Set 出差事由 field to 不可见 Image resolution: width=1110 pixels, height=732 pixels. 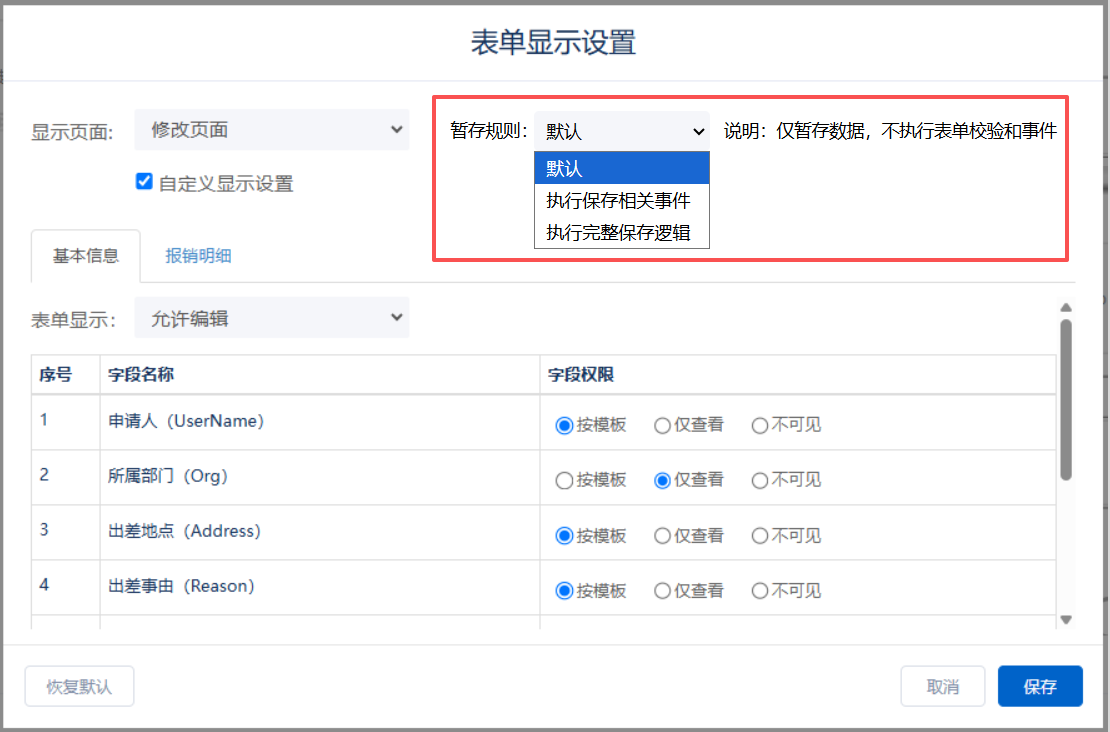[760, 591]
